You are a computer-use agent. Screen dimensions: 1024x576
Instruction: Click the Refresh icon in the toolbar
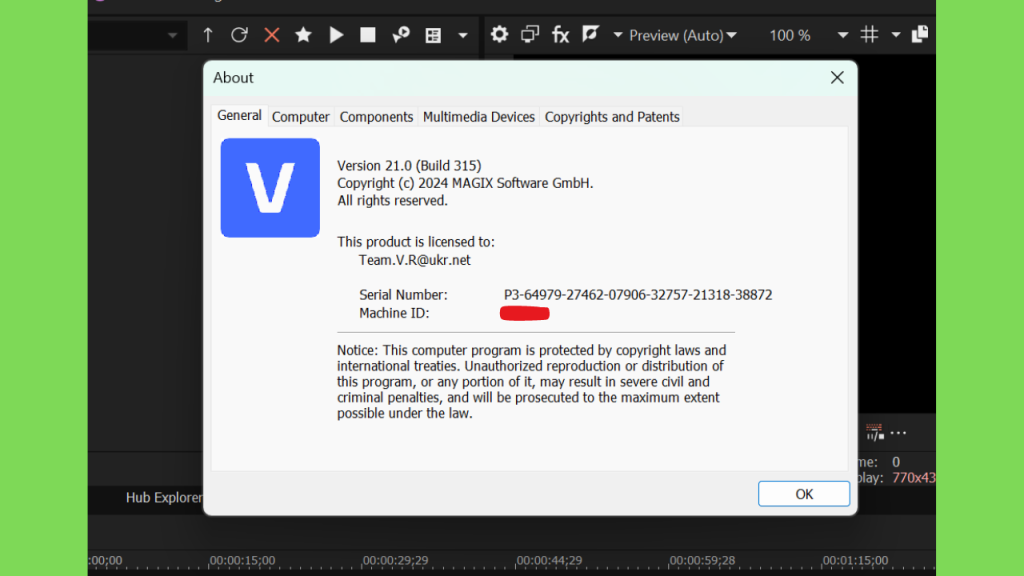click(x=239, y=35)
